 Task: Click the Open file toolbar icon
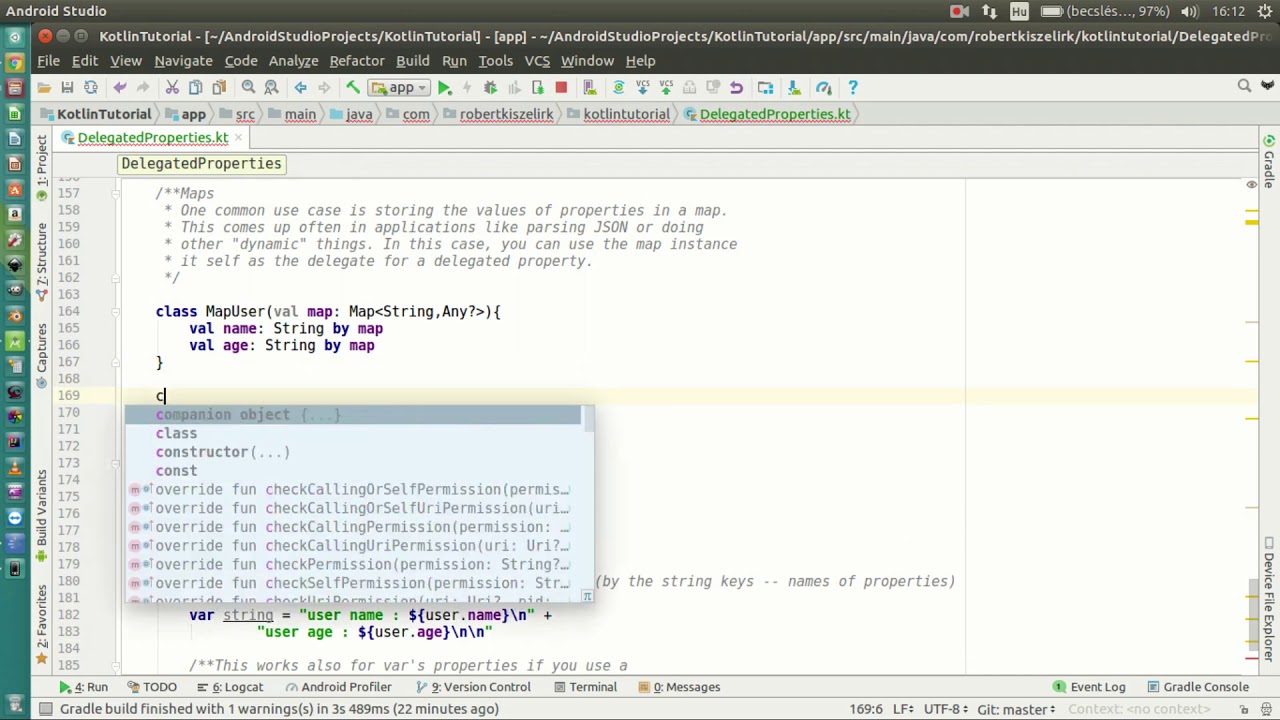44,87
